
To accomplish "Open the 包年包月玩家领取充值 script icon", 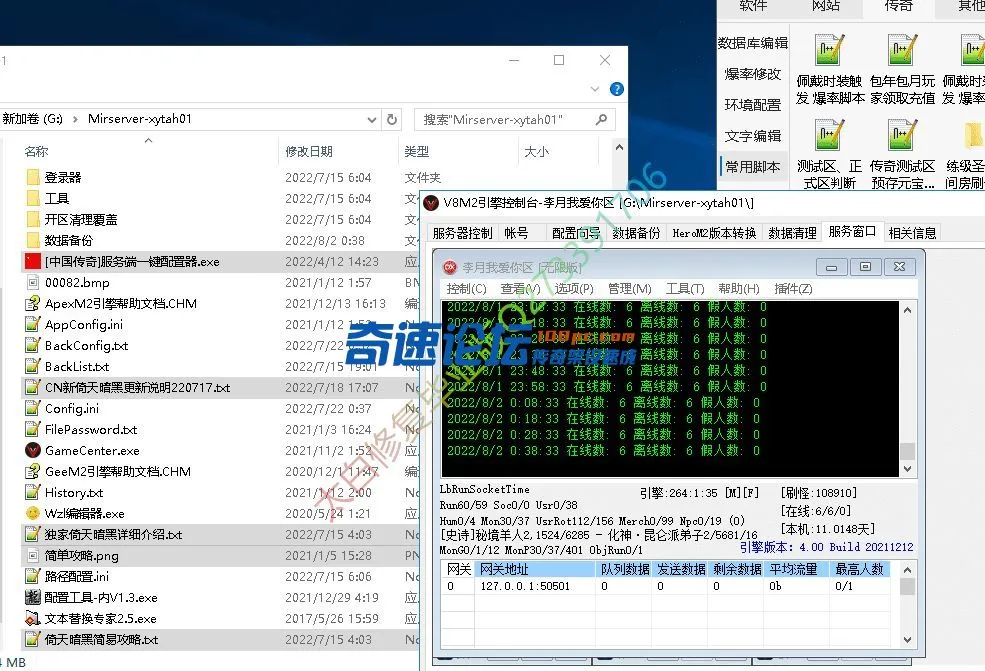I will coord(902,50).
